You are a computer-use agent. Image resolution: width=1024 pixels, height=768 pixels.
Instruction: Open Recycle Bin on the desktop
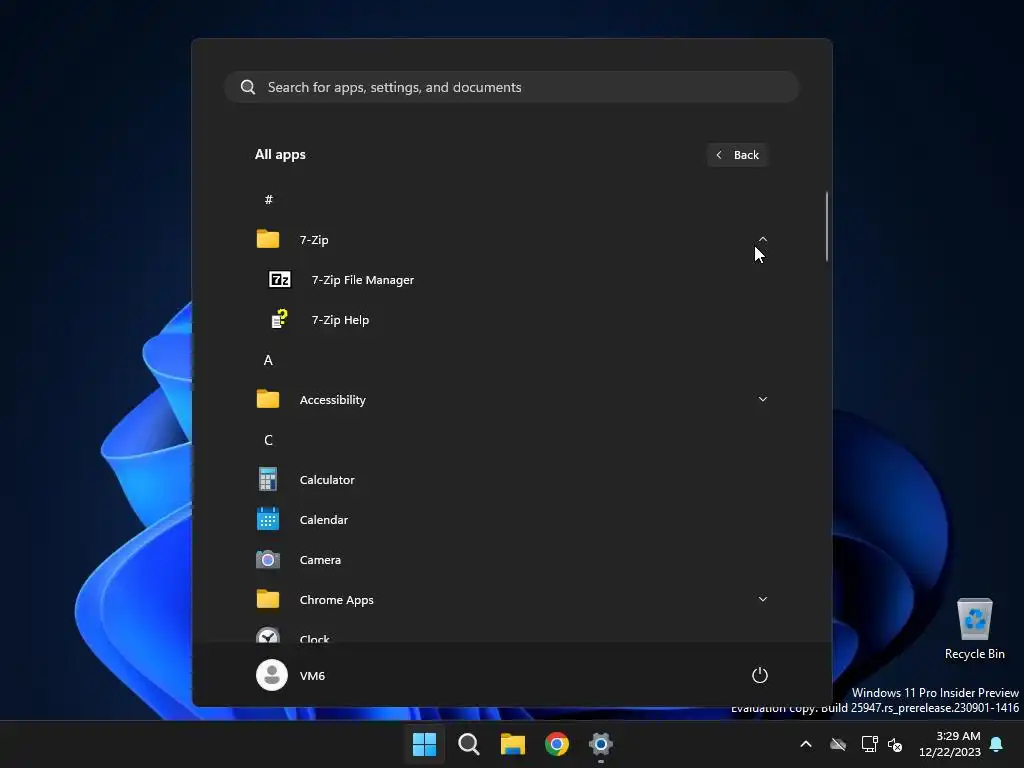(x=974, y=628)
